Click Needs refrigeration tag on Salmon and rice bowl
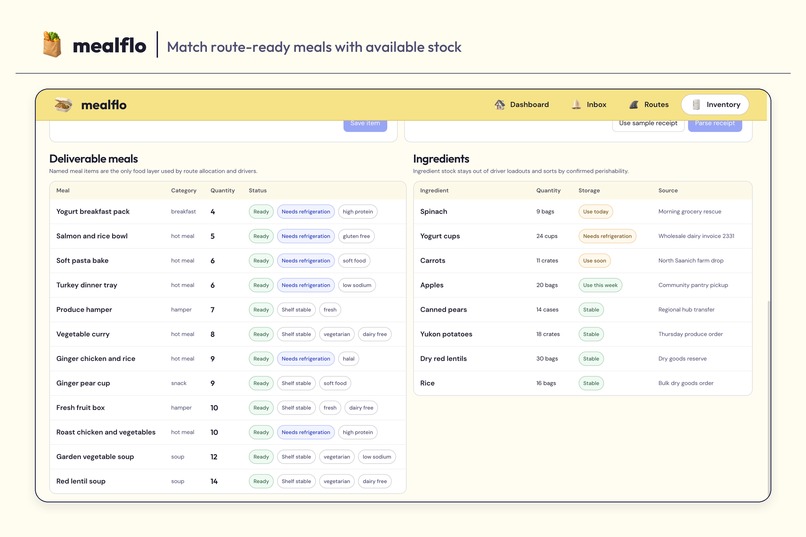 pos(306,236)
